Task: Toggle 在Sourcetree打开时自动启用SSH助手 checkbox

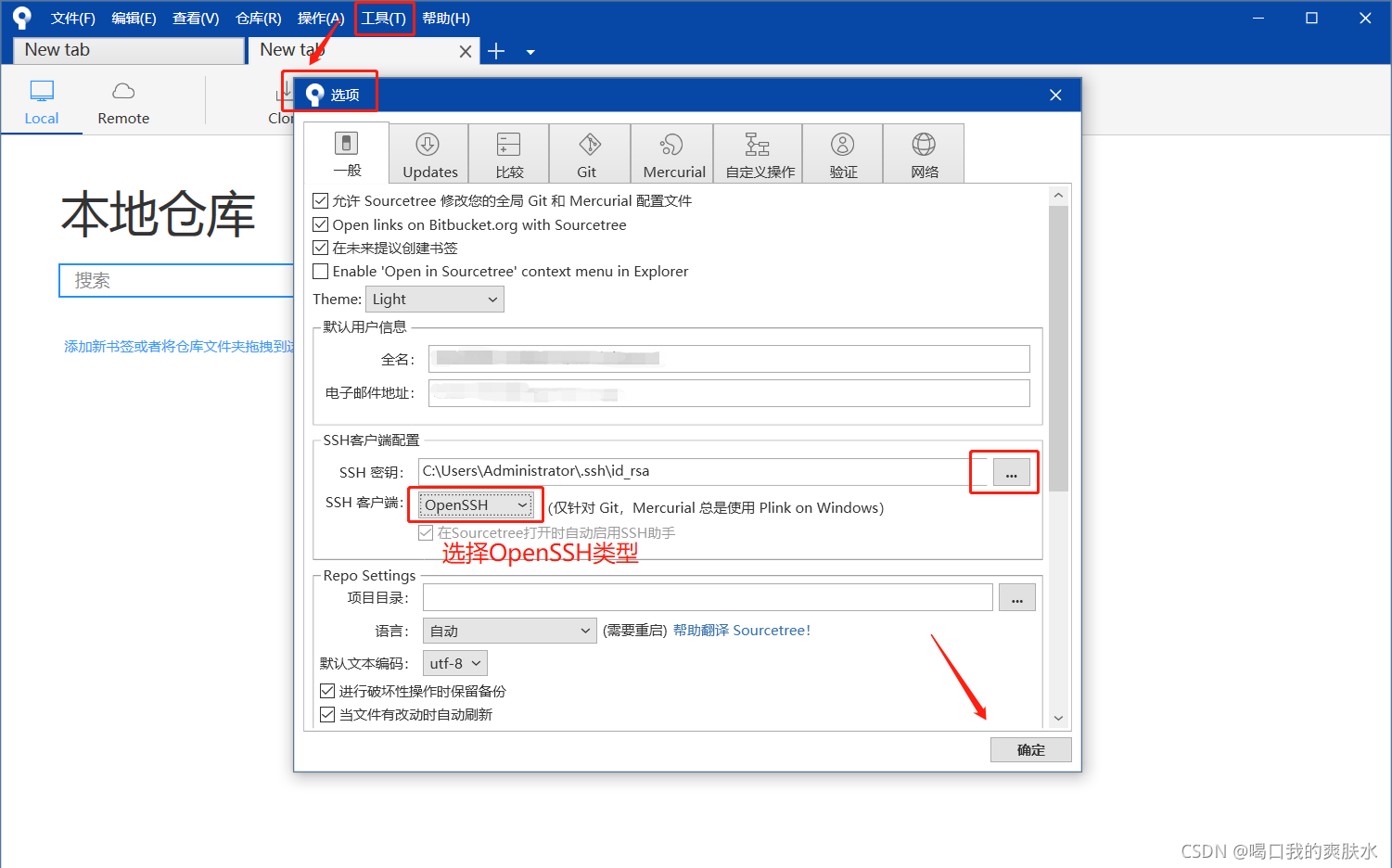Action: click(426, 532)
